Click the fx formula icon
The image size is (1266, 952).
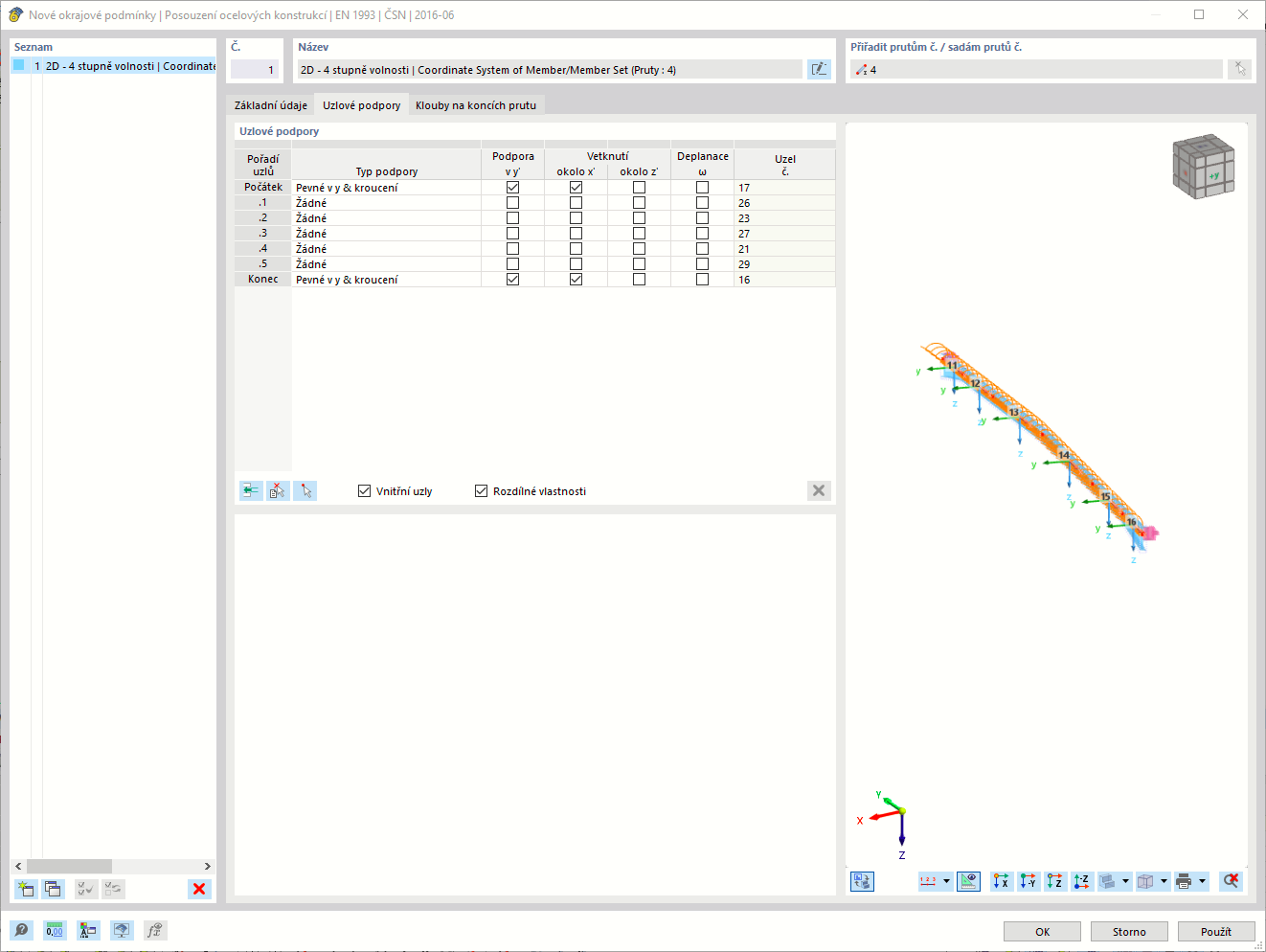pos(155,930)
